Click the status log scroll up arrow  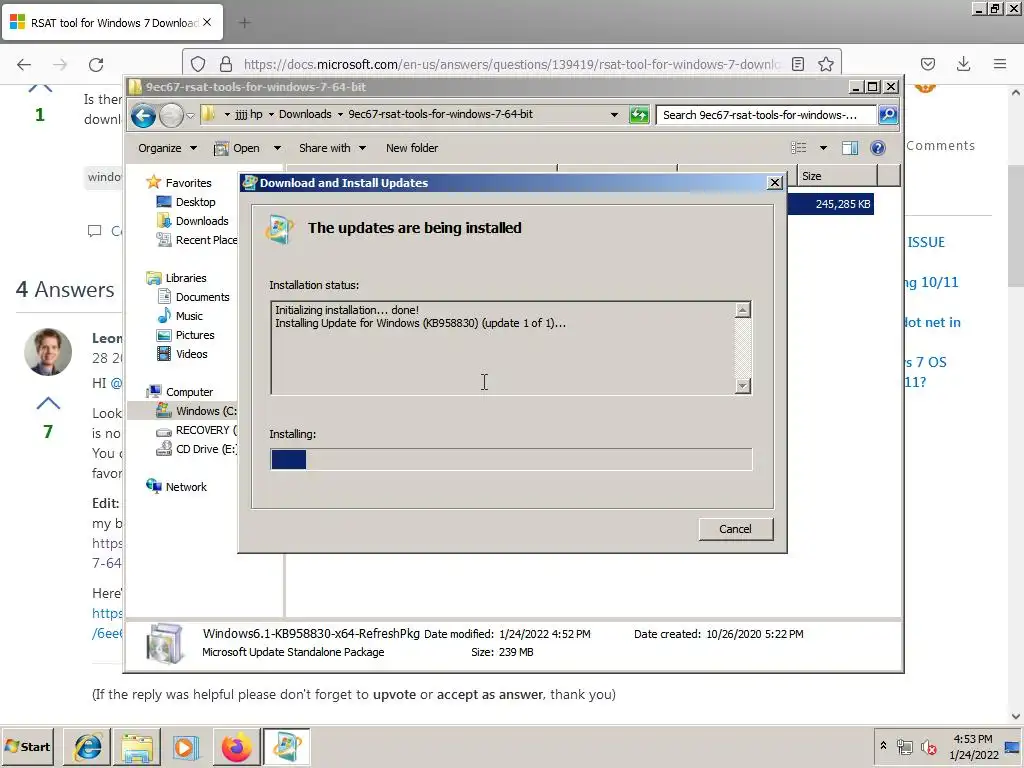(x=743, y=310)
